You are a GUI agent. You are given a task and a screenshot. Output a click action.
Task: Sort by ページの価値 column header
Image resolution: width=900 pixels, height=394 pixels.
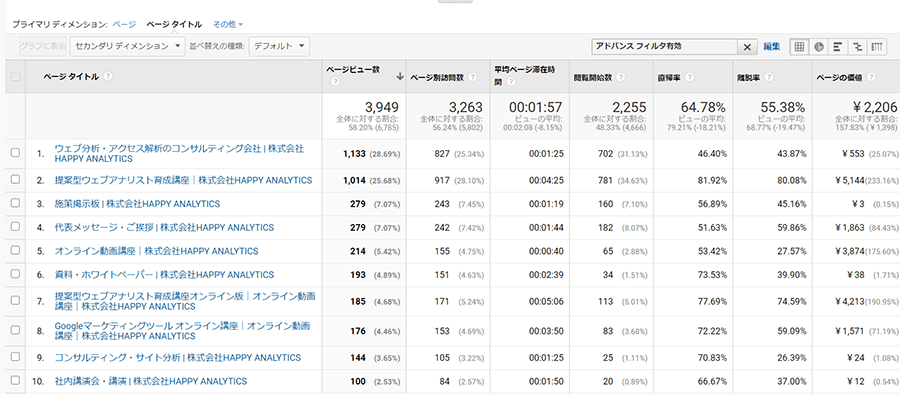pos(839,78)
